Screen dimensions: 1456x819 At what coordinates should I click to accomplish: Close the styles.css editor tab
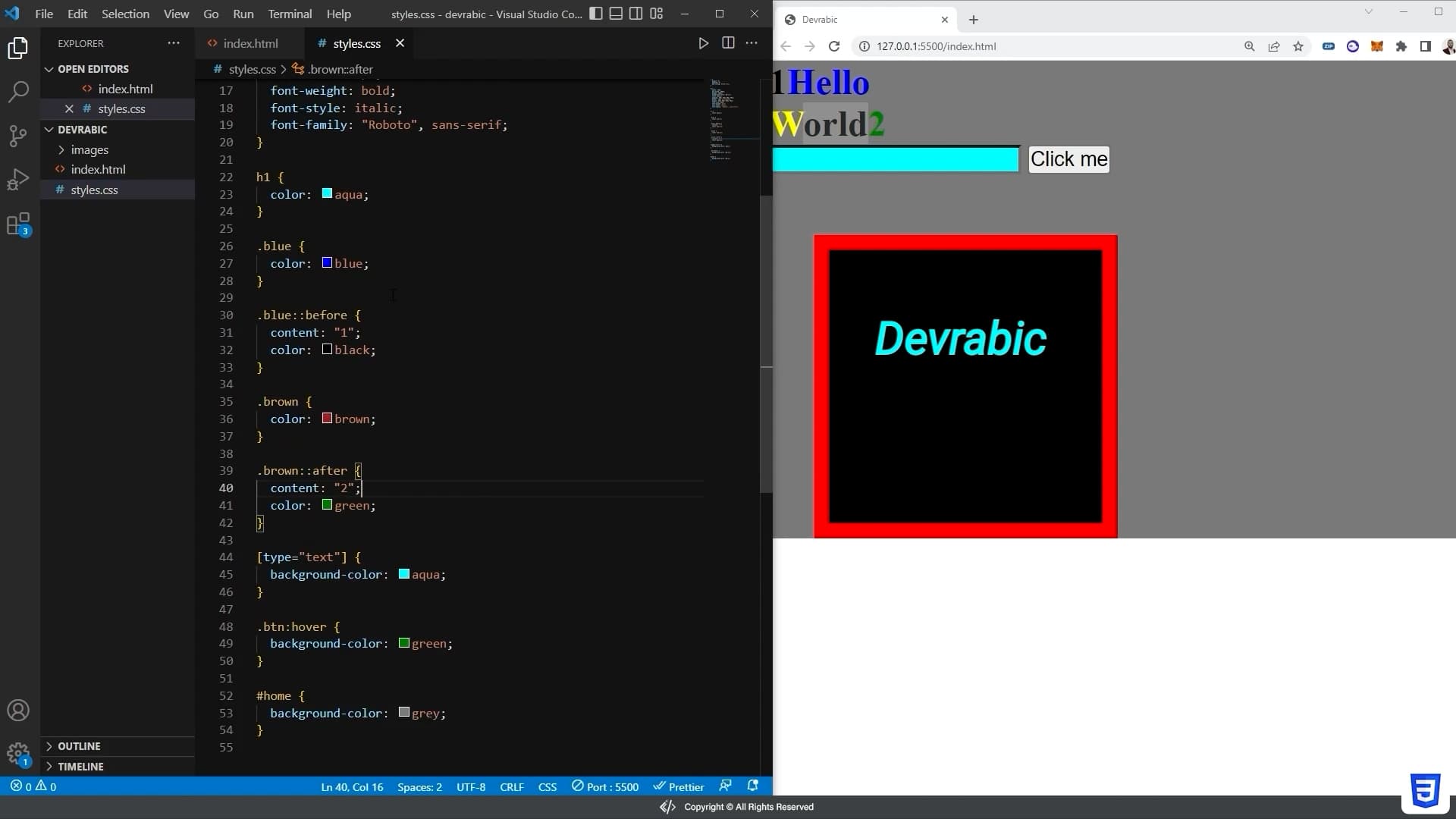click(400, 43)
